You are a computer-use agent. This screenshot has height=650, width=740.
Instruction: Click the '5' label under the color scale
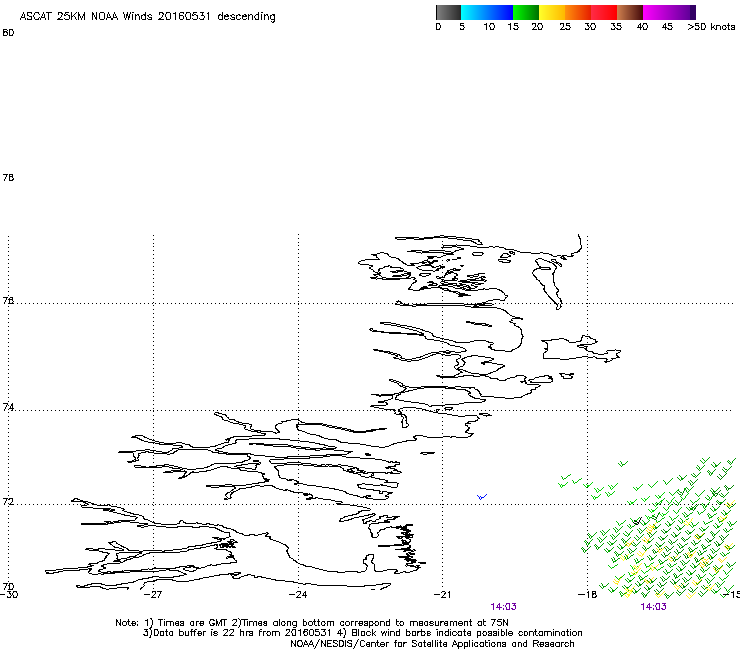click(x=462, y=27)
